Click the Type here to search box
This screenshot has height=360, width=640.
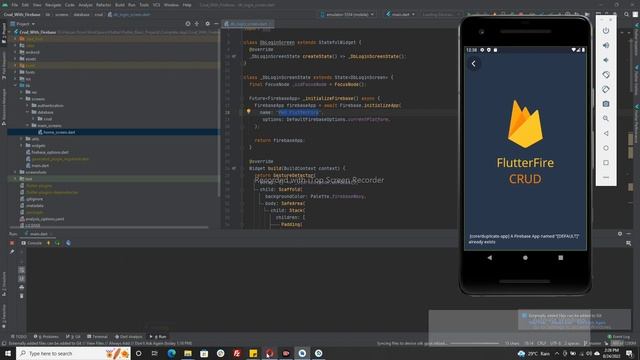click(73, 353)
